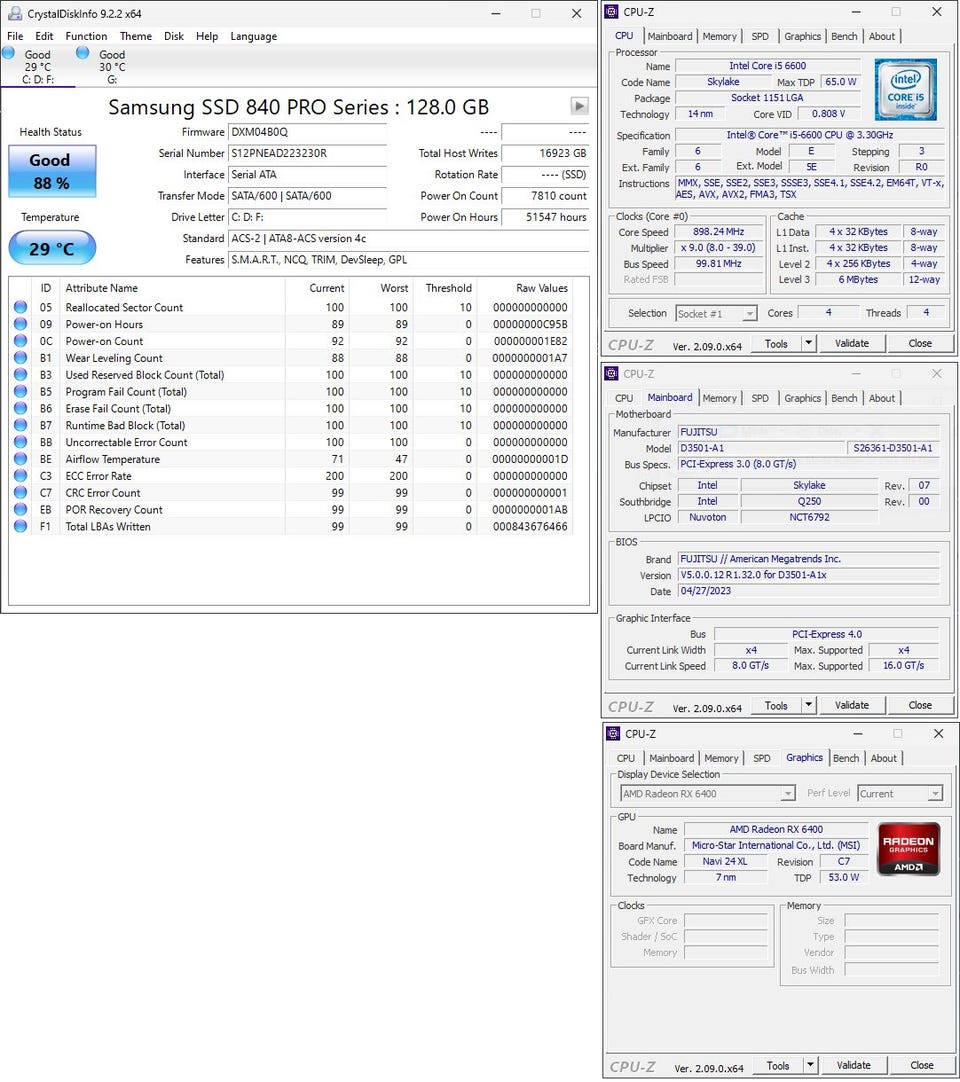Select the C: D: F: disk status icon
This screenshot has height=1082, width=960.
9,52
